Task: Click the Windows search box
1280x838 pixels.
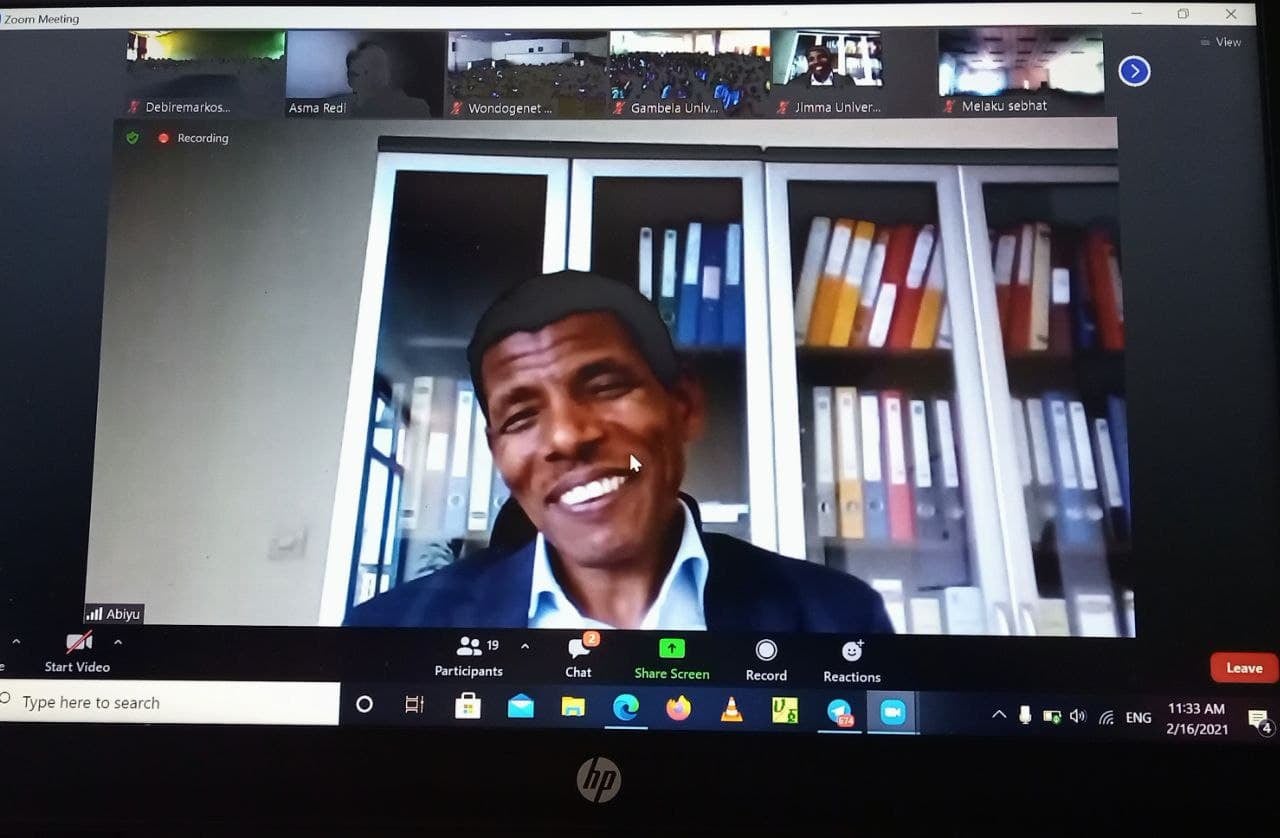Action: [170, 703]
